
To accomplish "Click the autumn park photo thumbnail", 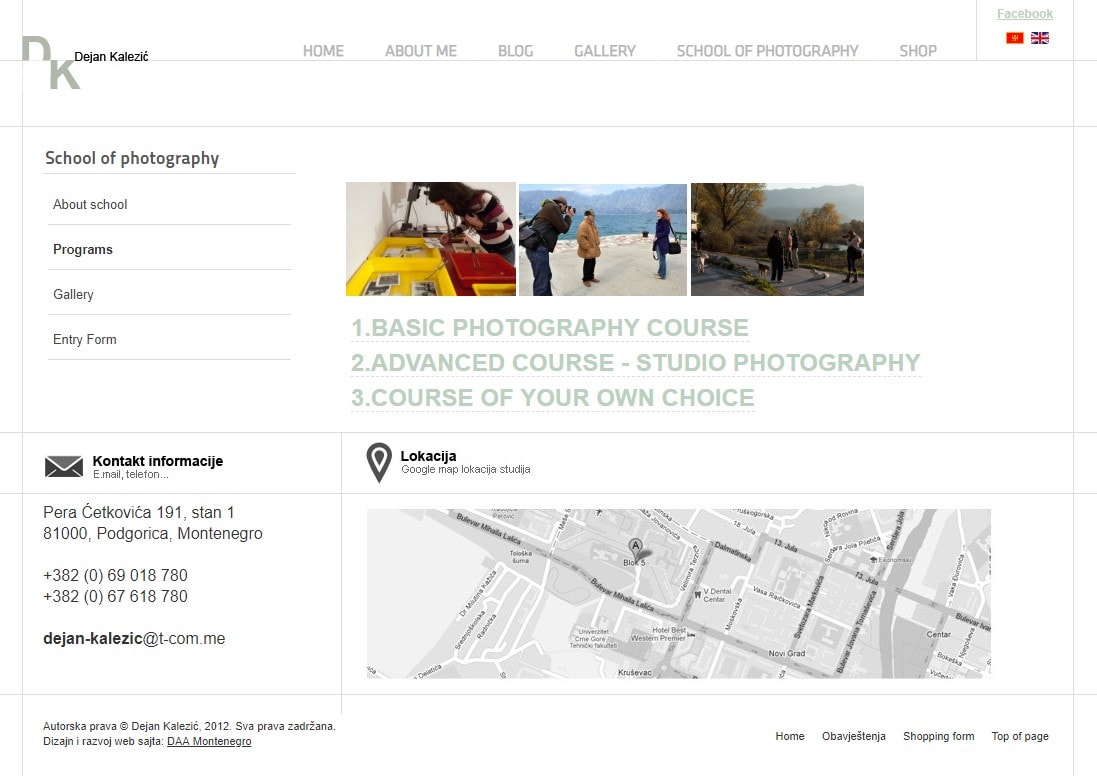I will 777,240.
